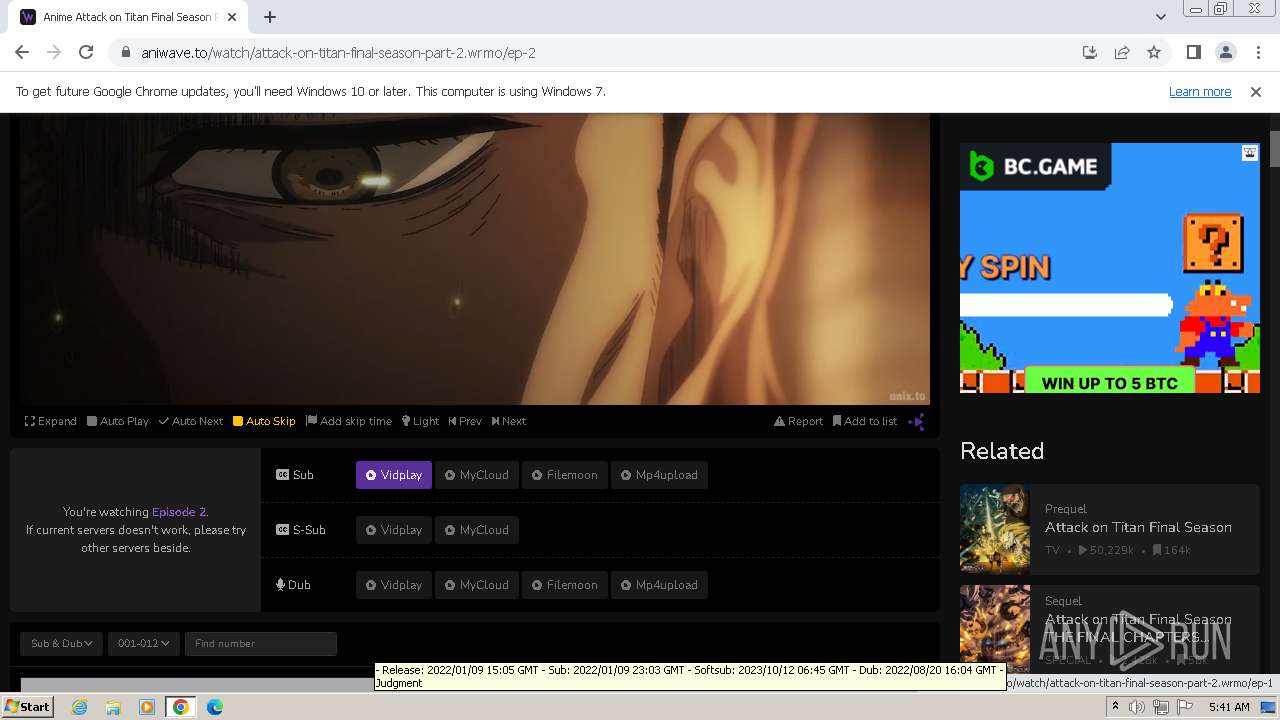This screenshot has height=720, width=1280.
Task: Click the Chrome taskbar icon
Action: point(181,707)
